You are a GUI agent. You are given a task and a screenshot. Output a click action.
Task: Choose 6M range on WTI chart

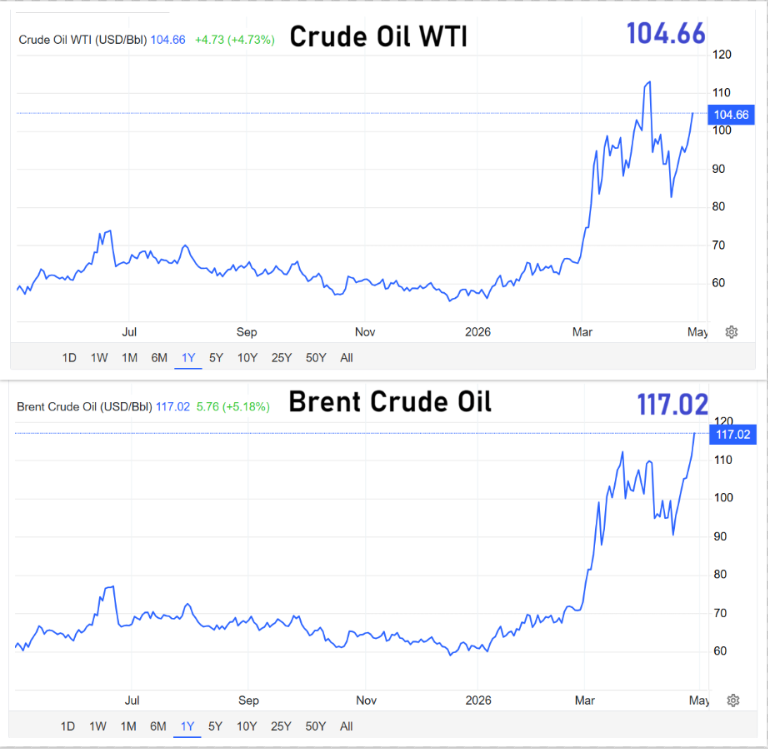[x=158, y=357]
